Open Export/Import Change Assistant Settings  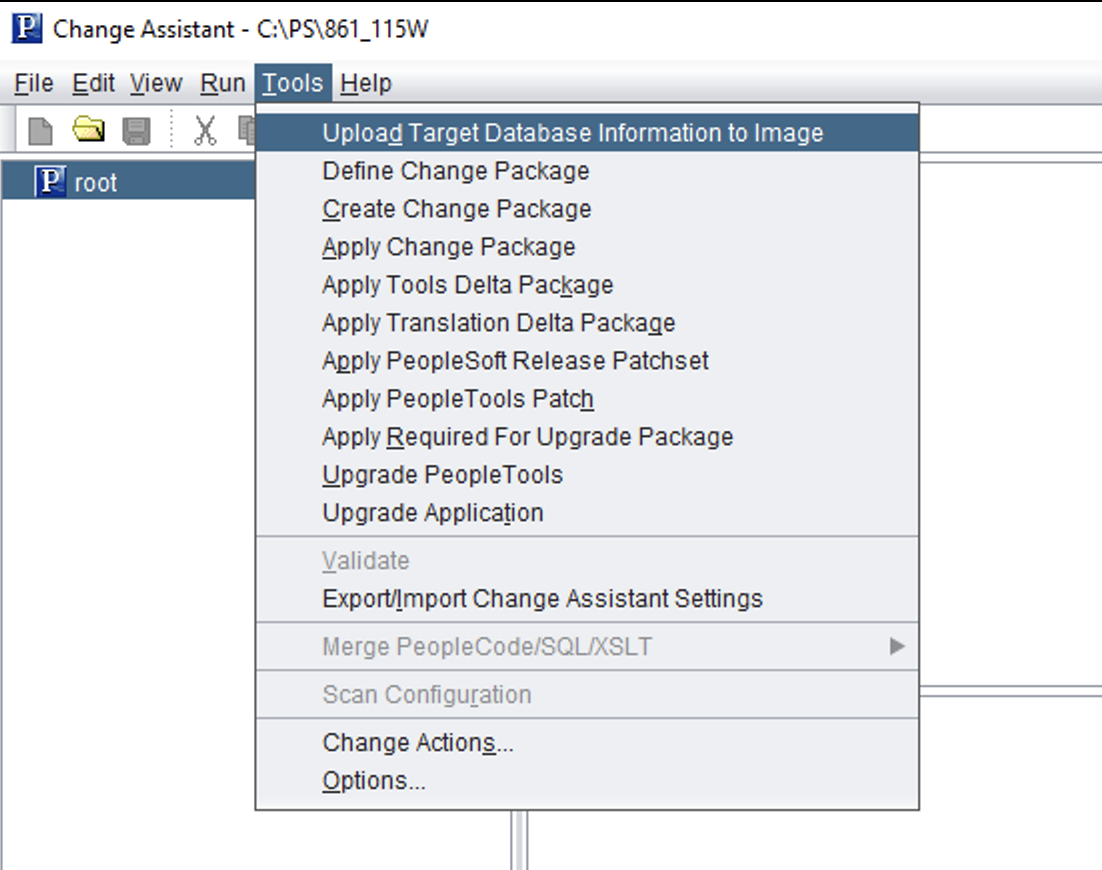[541, 598]
